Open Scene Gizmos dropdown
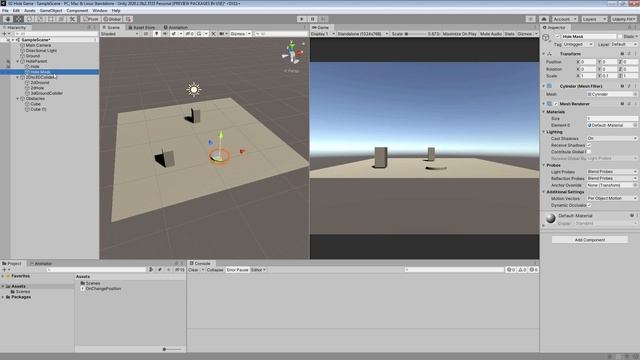Image resolution: width=640 pixels, height=360 pixels. (x=240, y=34)
